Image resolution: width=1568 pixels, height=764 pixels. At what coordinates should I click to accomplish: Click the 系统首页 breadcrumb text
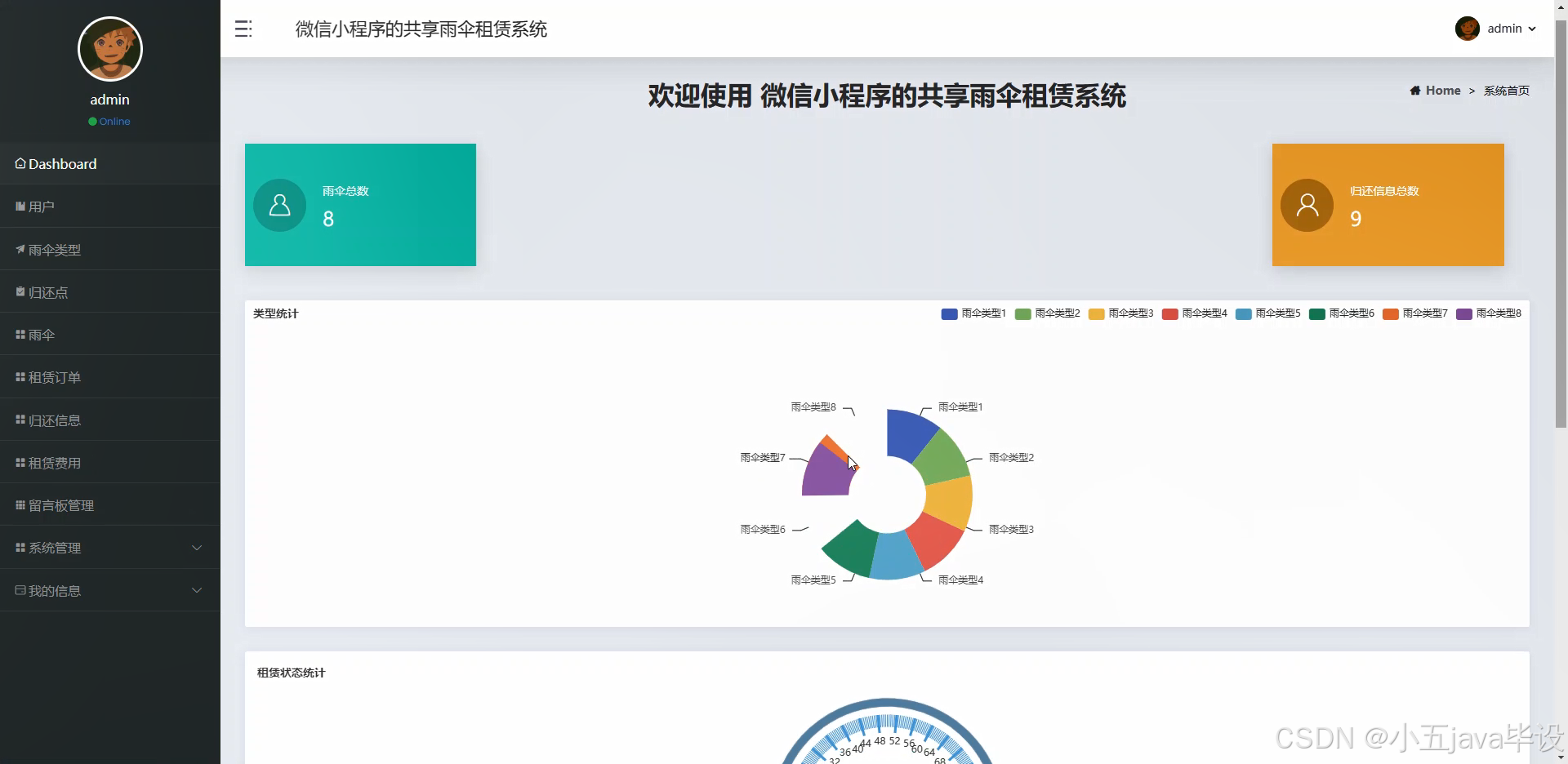[1507, 91]
